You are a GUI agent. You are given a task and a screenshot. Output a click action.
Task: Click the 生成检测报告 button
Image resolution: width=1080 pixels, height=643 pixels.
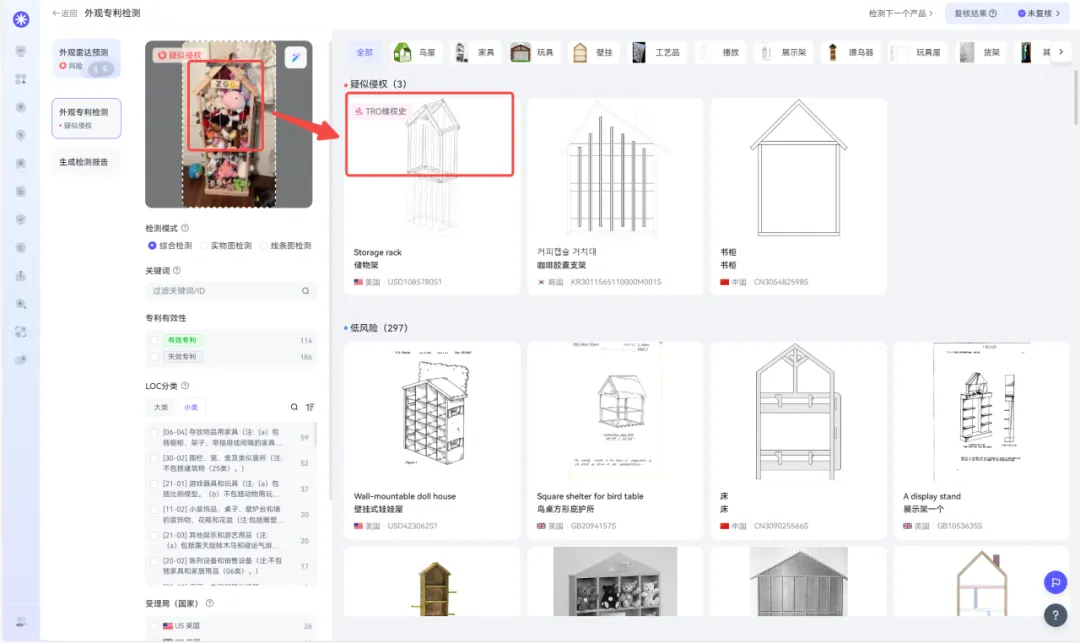pyautogui.click(x=86, y=162)
